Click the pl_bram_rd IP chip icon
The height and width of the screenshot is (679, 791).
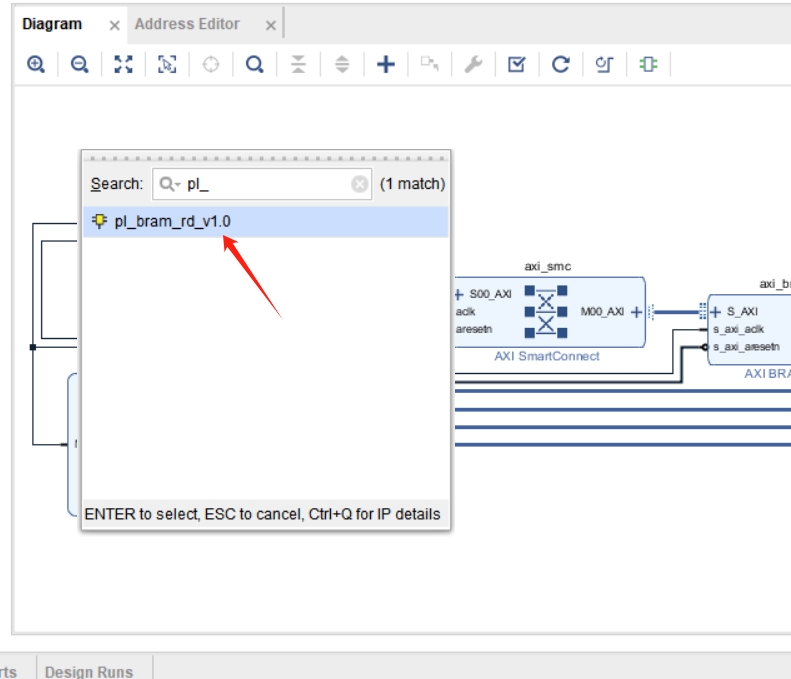tap(99, 221)
